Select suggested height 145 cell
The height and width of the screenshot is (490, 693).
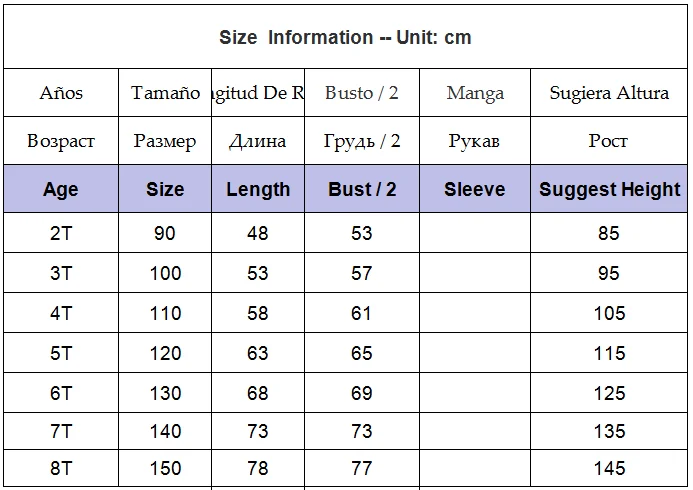pos(609,468)
